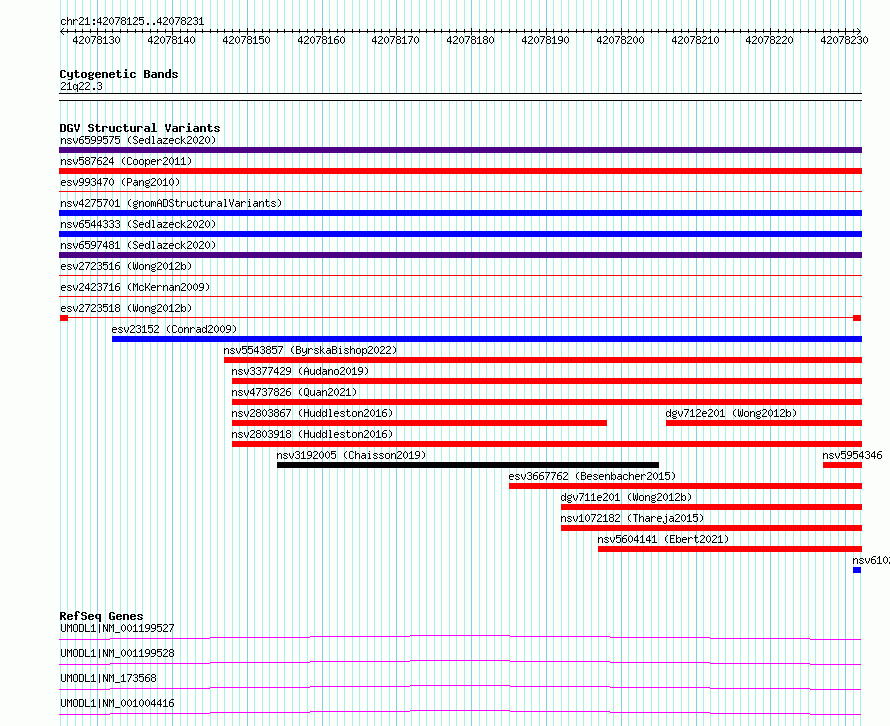The width and height of the screenshot is (890, 726).
Task: Click the blue bar under nsv6544333
Action: 460,234
